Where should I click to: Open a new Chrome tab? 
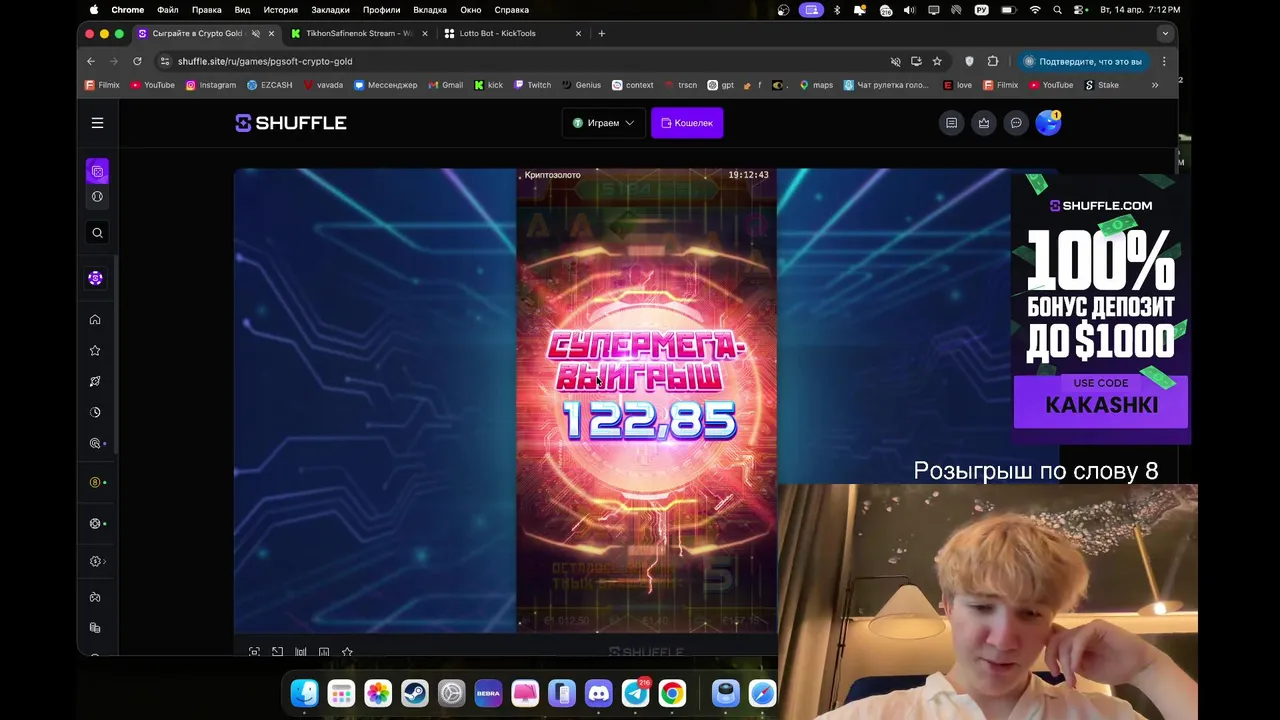(x=601, y=33)
